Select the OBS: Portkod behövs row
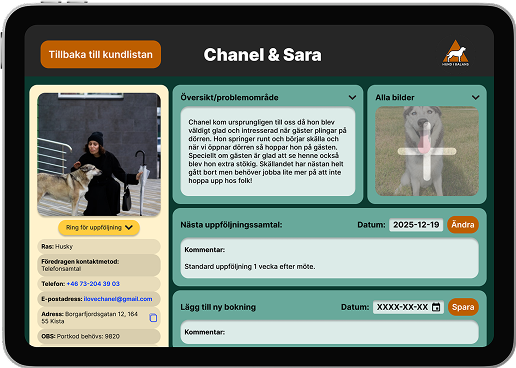Image resolution: width=516 pixels, height=368 pixels. point(99,336)
